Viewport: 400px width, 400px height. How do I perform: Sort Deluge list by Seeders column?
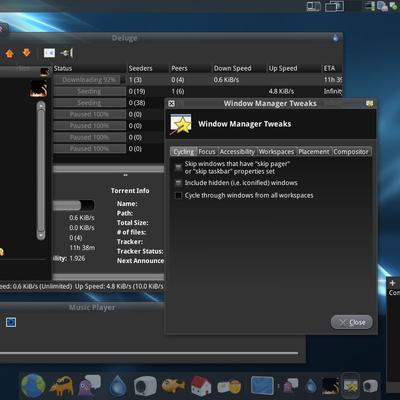coord(149,68)
